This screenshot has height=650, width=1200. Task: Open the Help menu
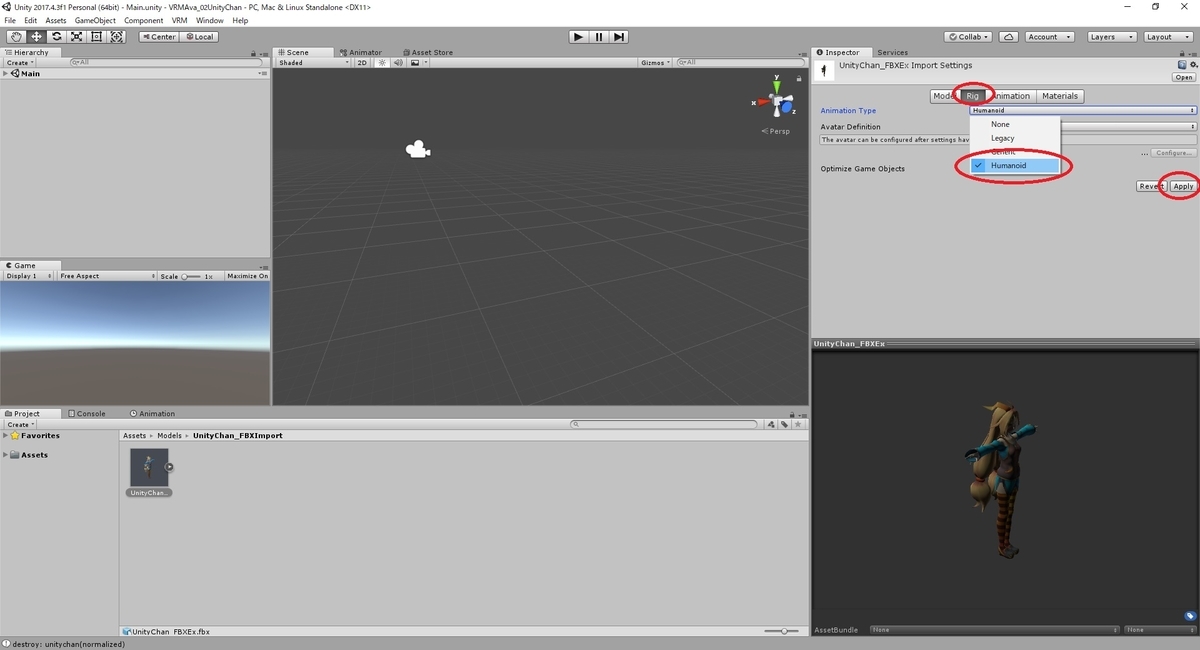pos(240,20)
